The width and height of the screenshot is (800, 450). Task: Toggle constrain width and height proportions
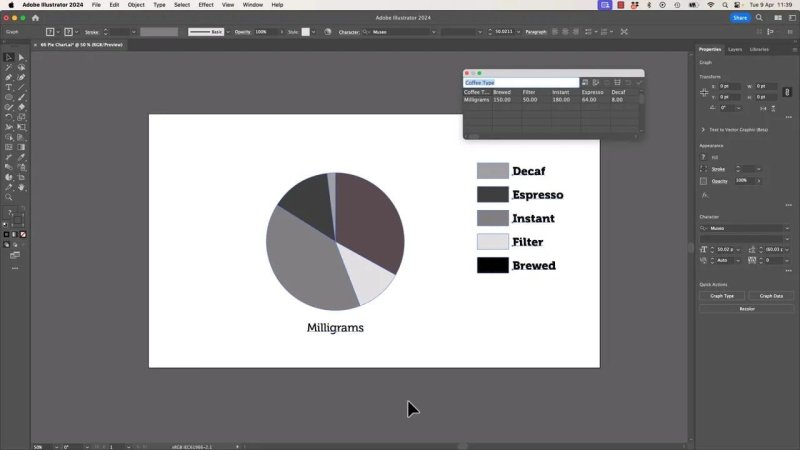pyautogui.click(x=787, y=92)
